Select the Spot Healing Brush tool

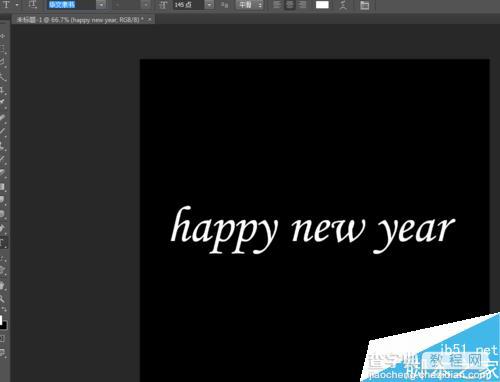tap(3, 118)
